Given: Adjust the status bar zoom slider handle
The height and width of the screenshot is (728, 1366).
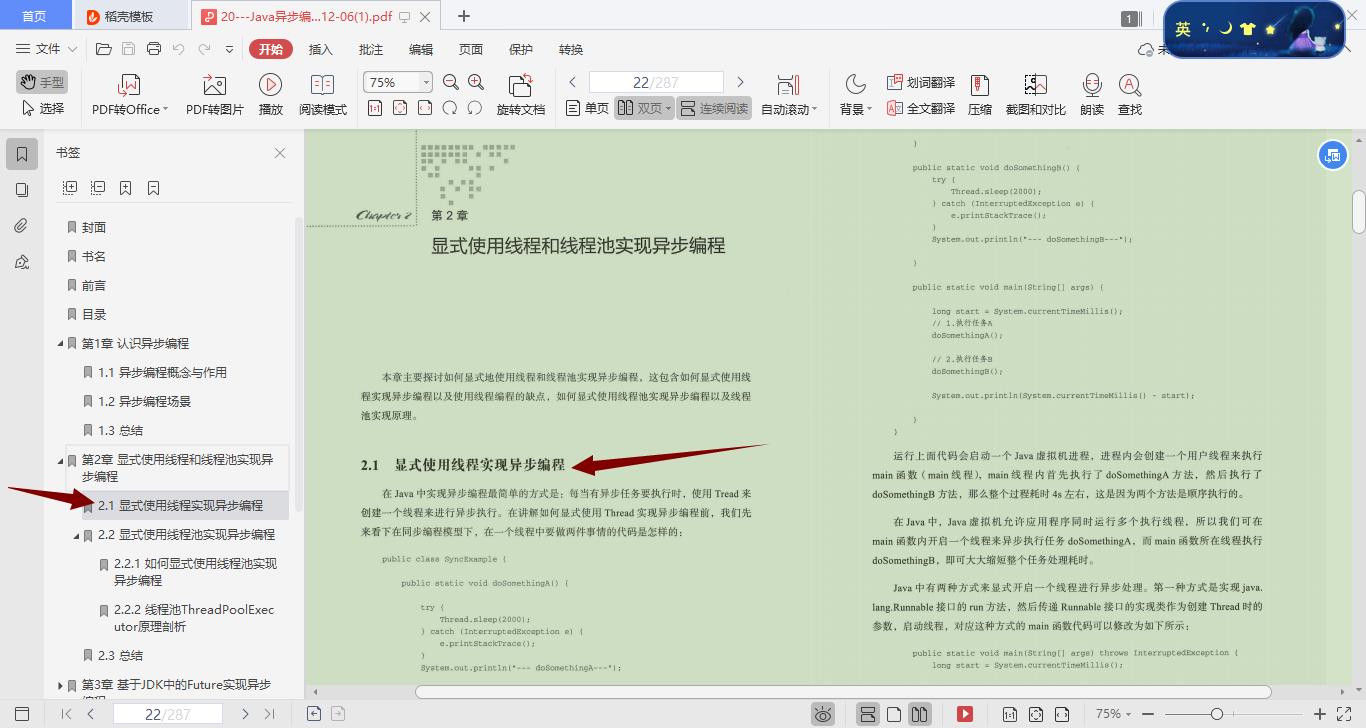Looking at the screenshot, I should 1217,714.
